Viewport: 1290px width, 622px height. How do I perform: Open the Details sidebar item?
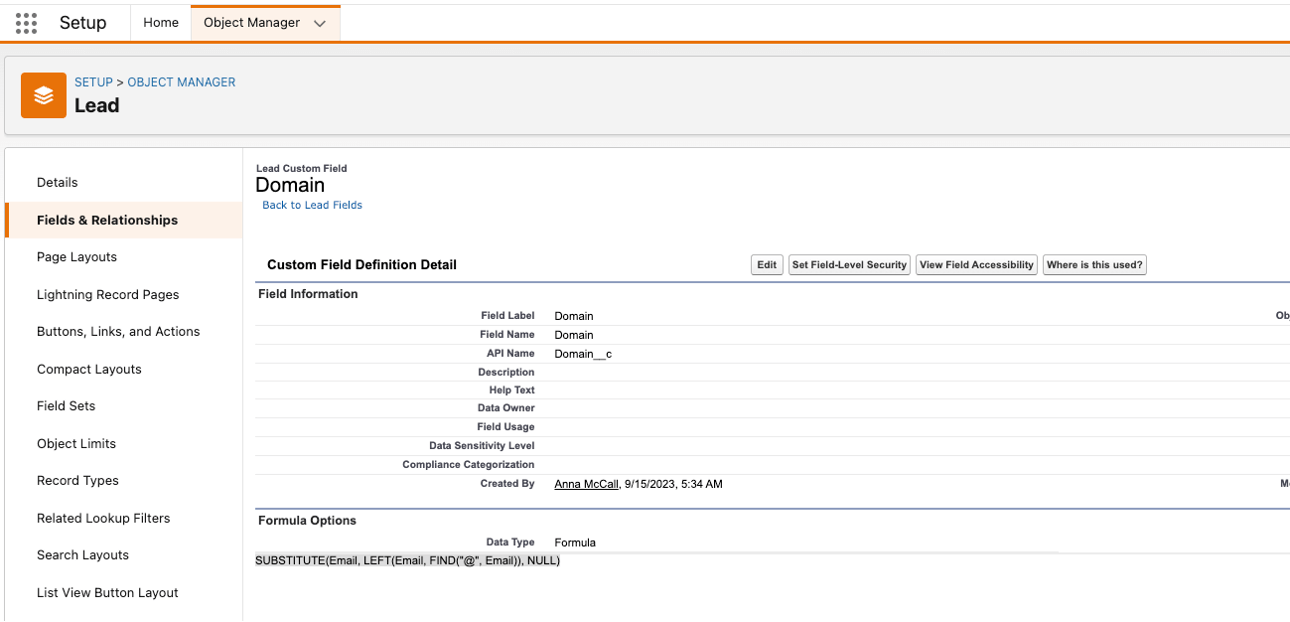coord(57,182)
